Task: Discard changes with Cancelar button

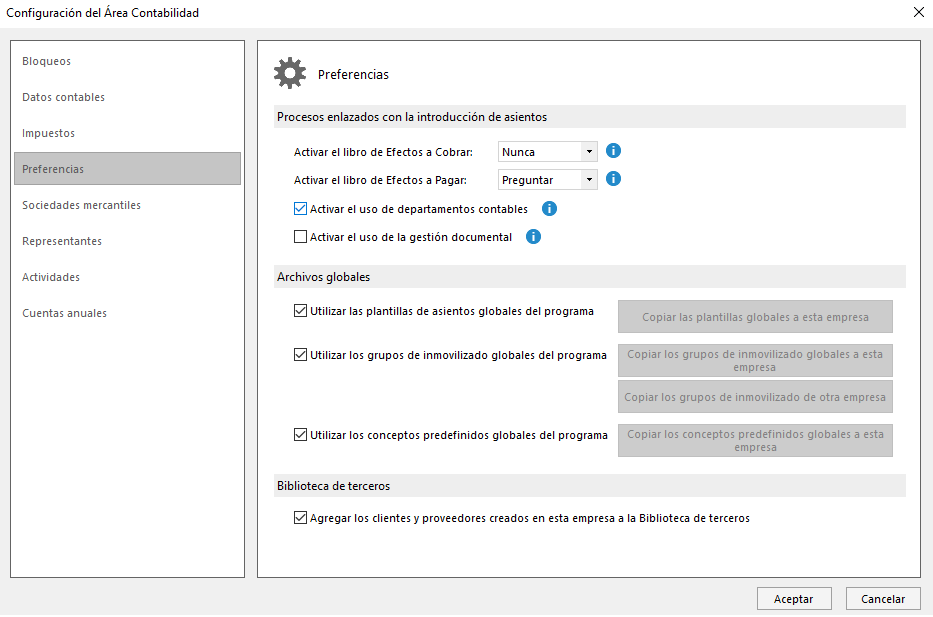Action: tap(883, 599)
